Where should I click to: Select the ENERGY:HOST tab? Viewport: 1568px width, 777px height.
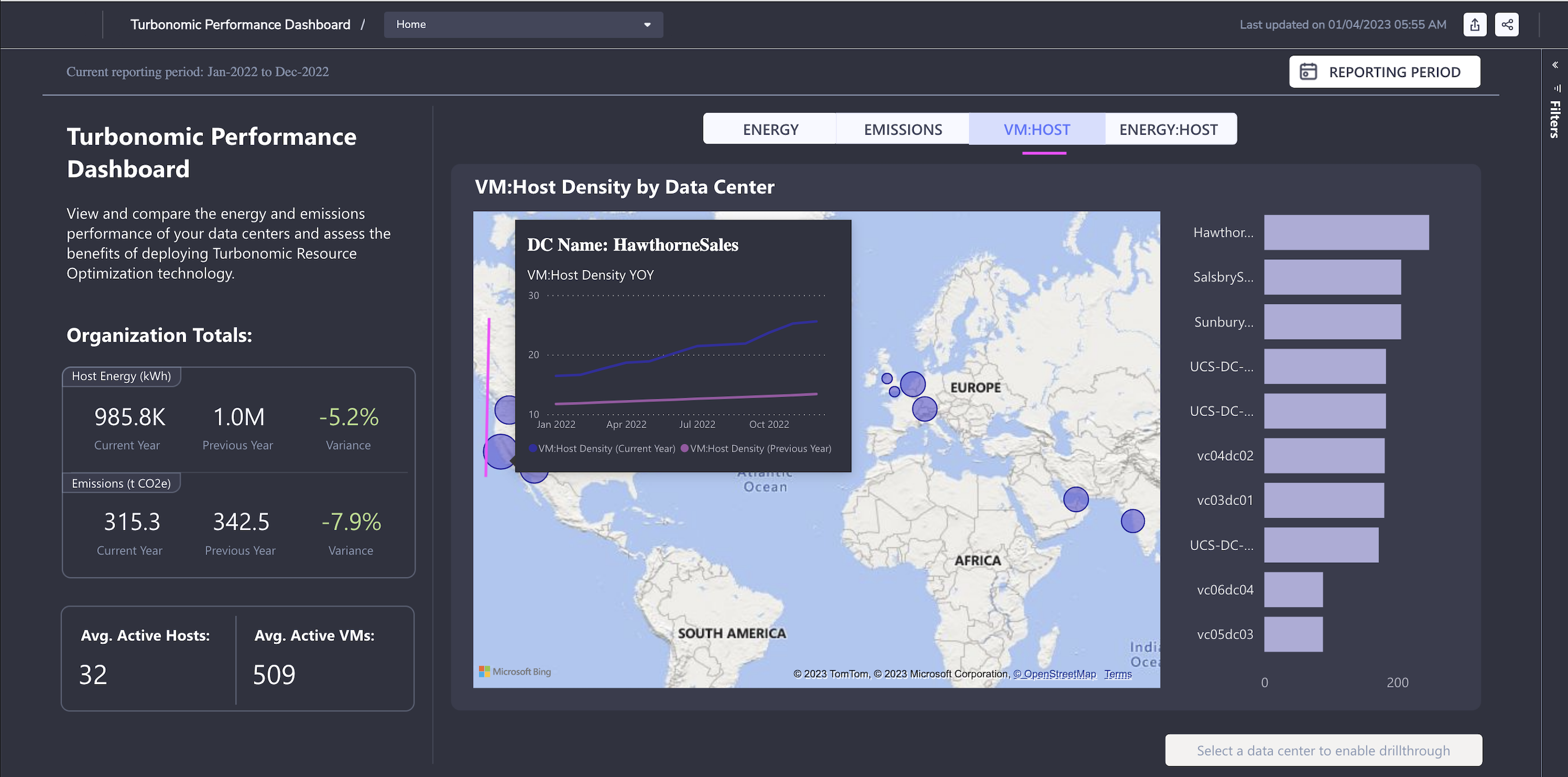click(1168, 129)
